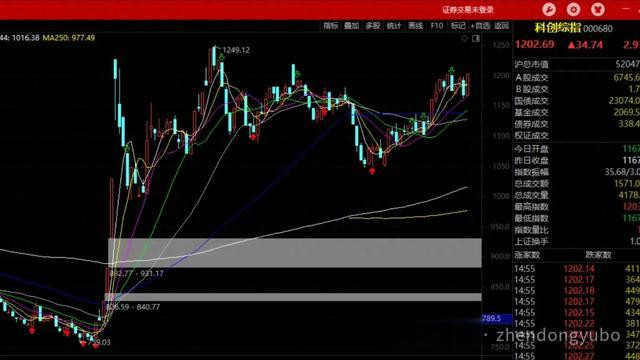Select the 叠加 overlay toolbar item
The height and width of the screenshot is (360, 640).
[351, 26]
